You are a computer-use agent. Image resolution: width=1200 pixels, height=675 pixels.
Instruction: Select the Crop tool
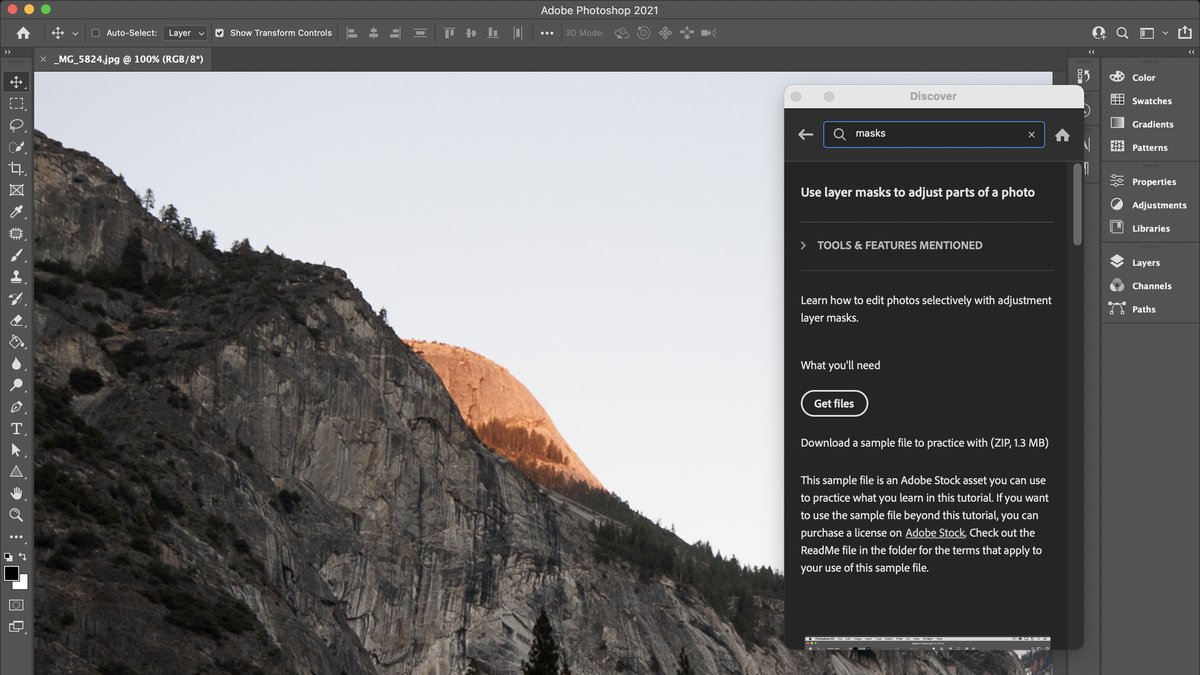(x=16, y=168)
